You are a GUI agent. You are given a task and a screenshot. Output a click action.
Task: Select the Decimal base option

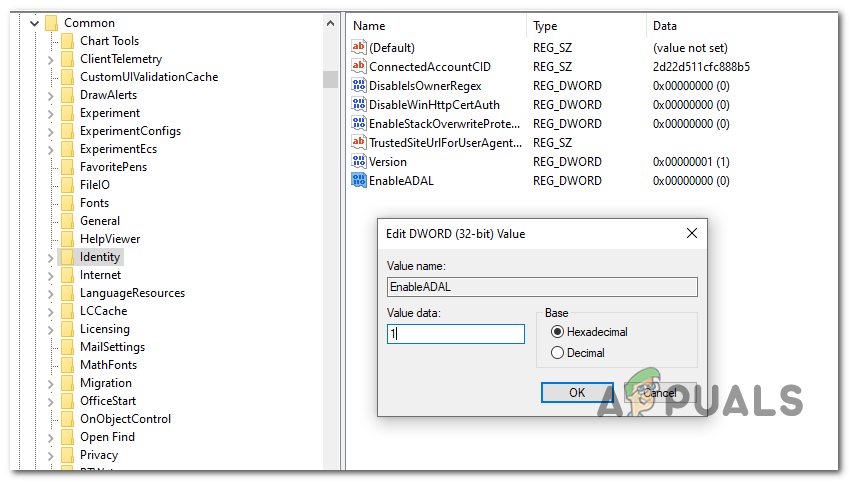(x=556, y=353)
